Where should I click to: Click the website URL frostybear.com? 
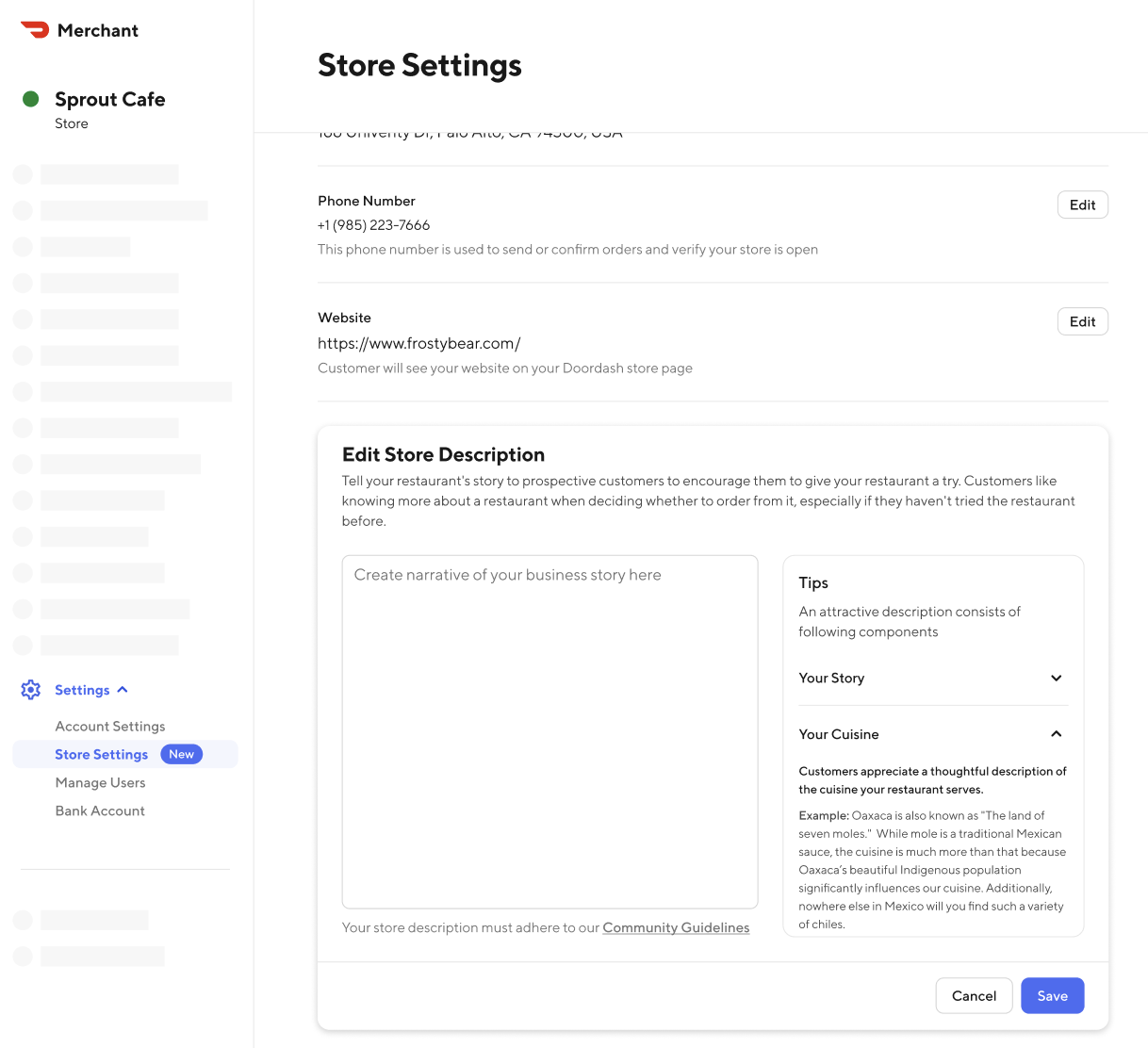[419, 342]
